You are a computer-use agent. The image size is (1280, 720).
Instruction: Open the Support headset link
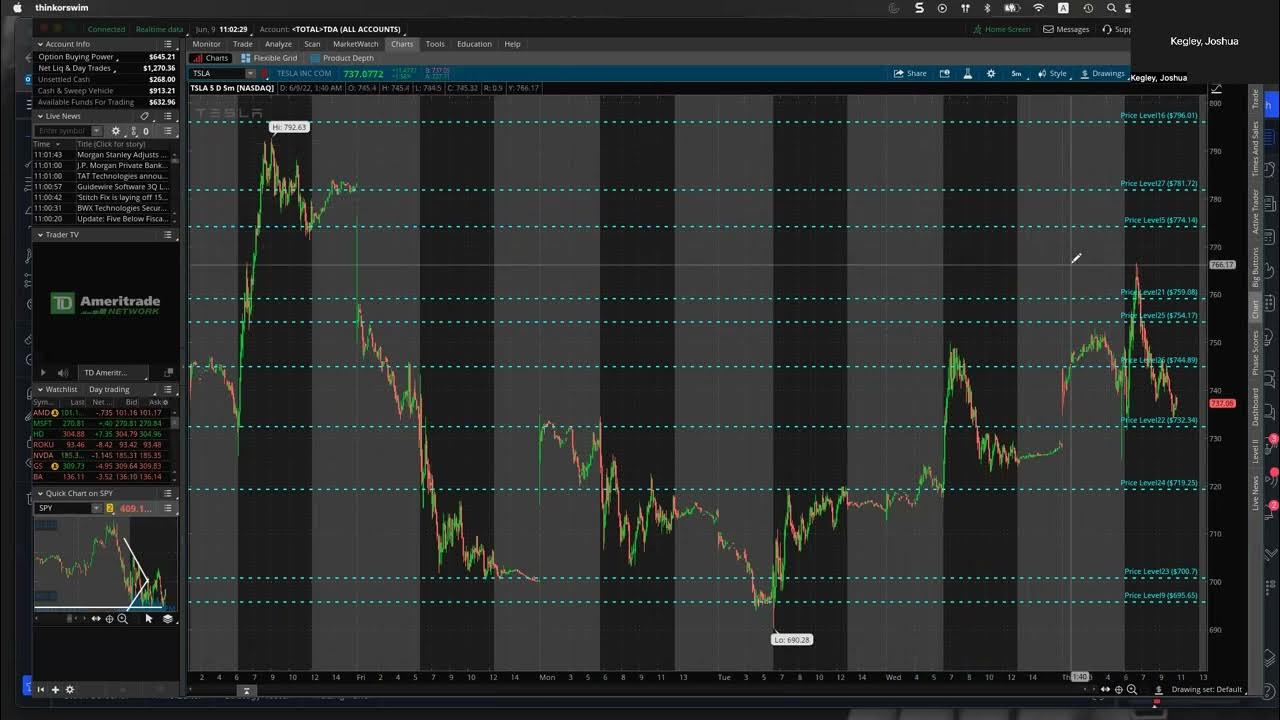click(1116, 29)
